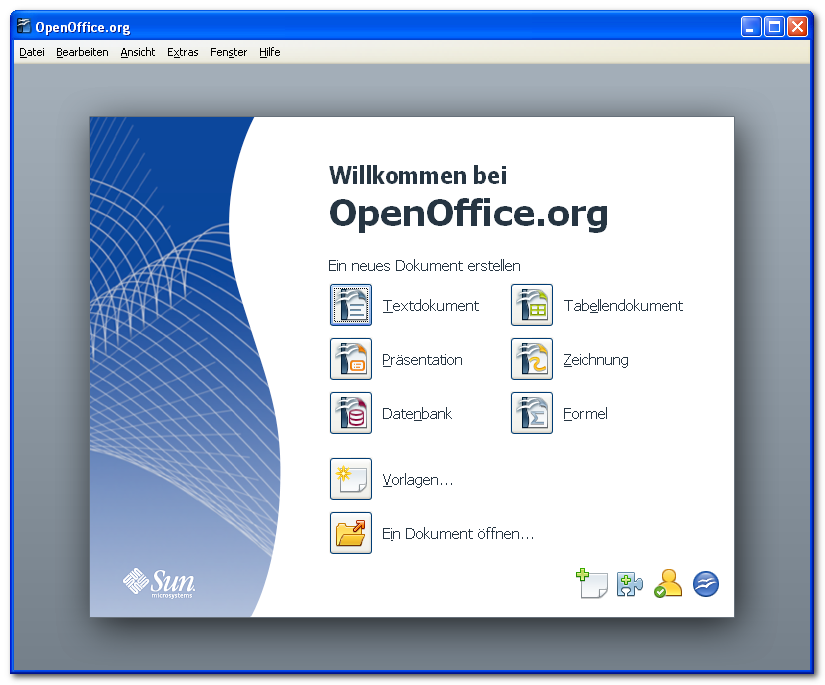Click the 'Willkommen bei' heading

click(418, 175)
